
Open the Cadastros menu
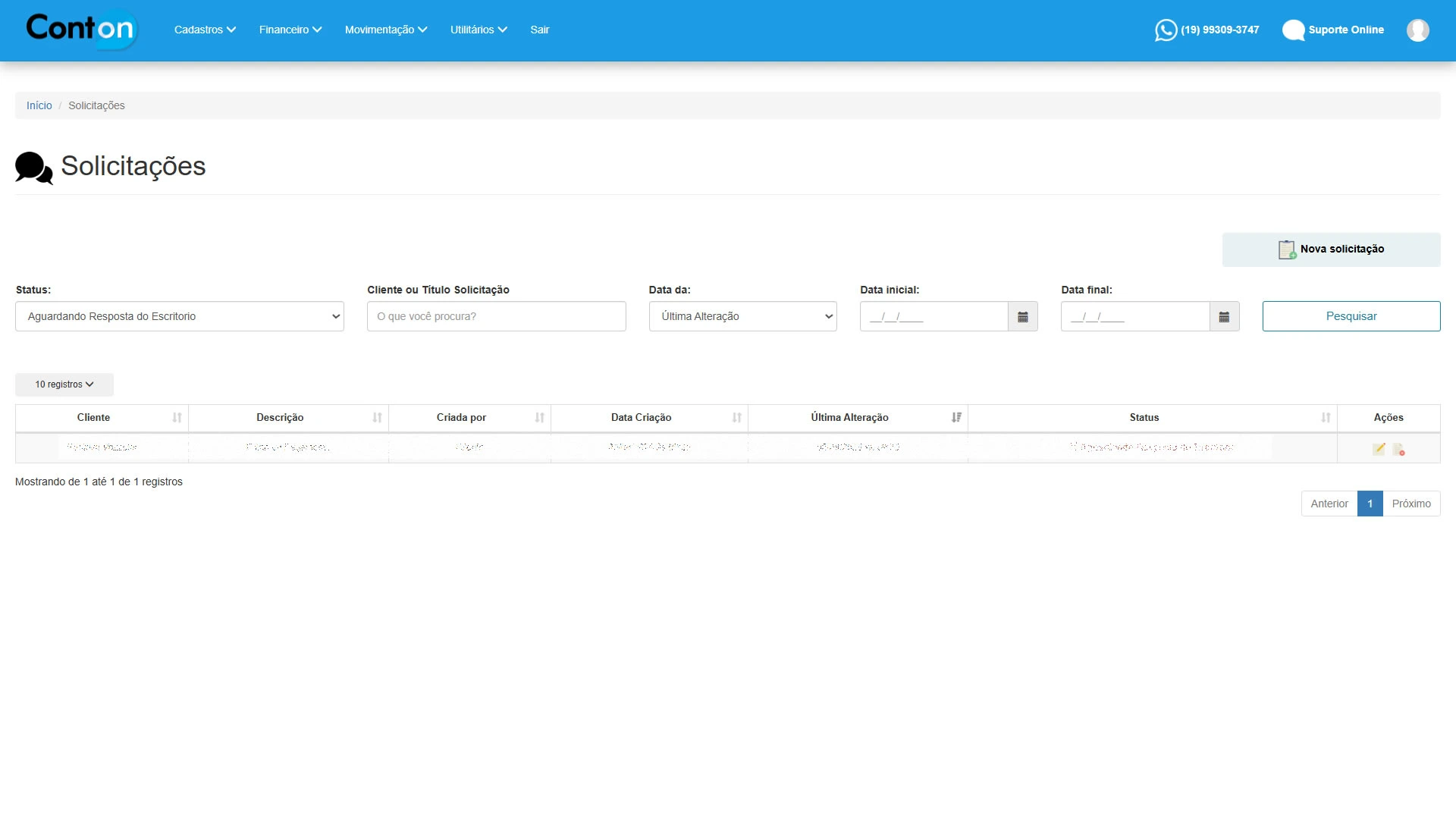tap(205, 30)
